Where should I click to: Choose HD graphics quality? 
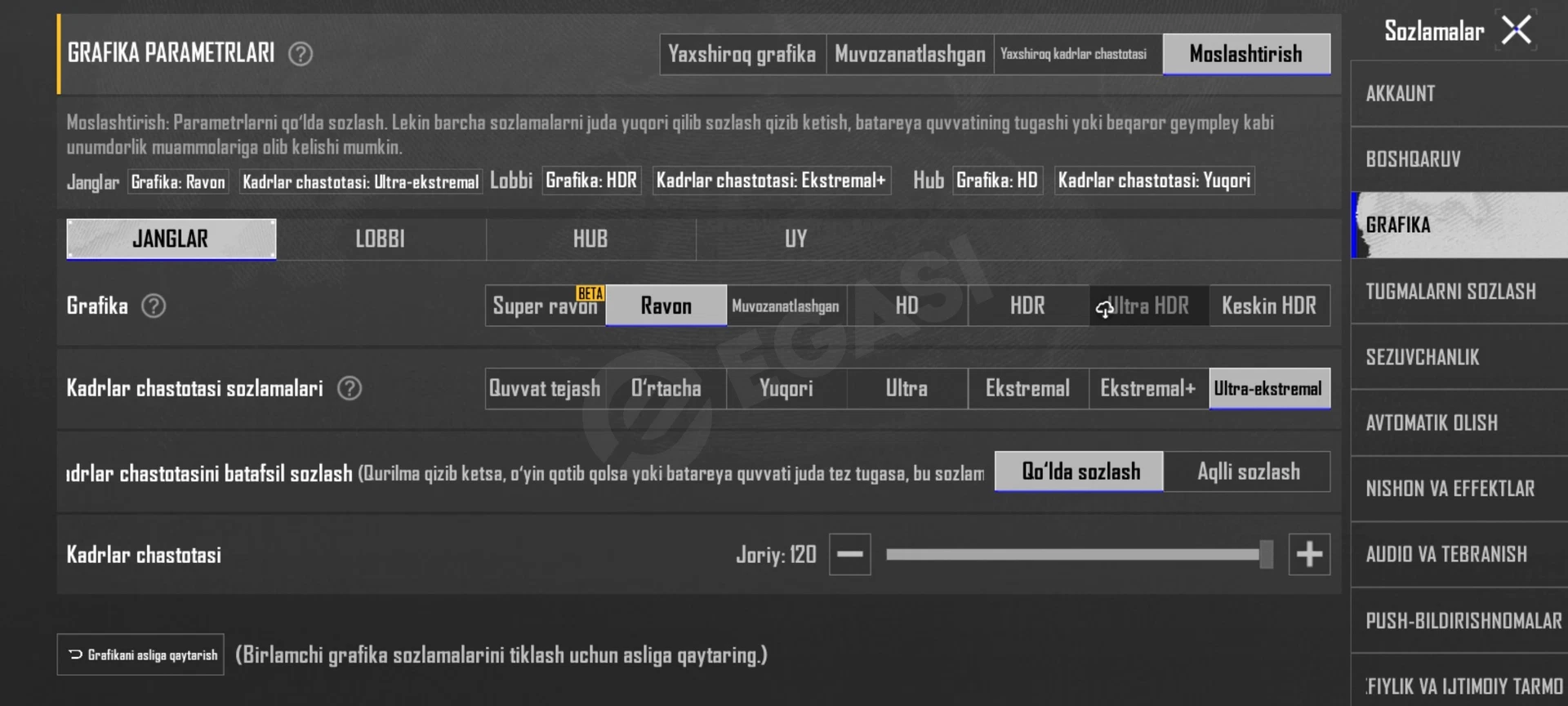(x=907, y=306)
